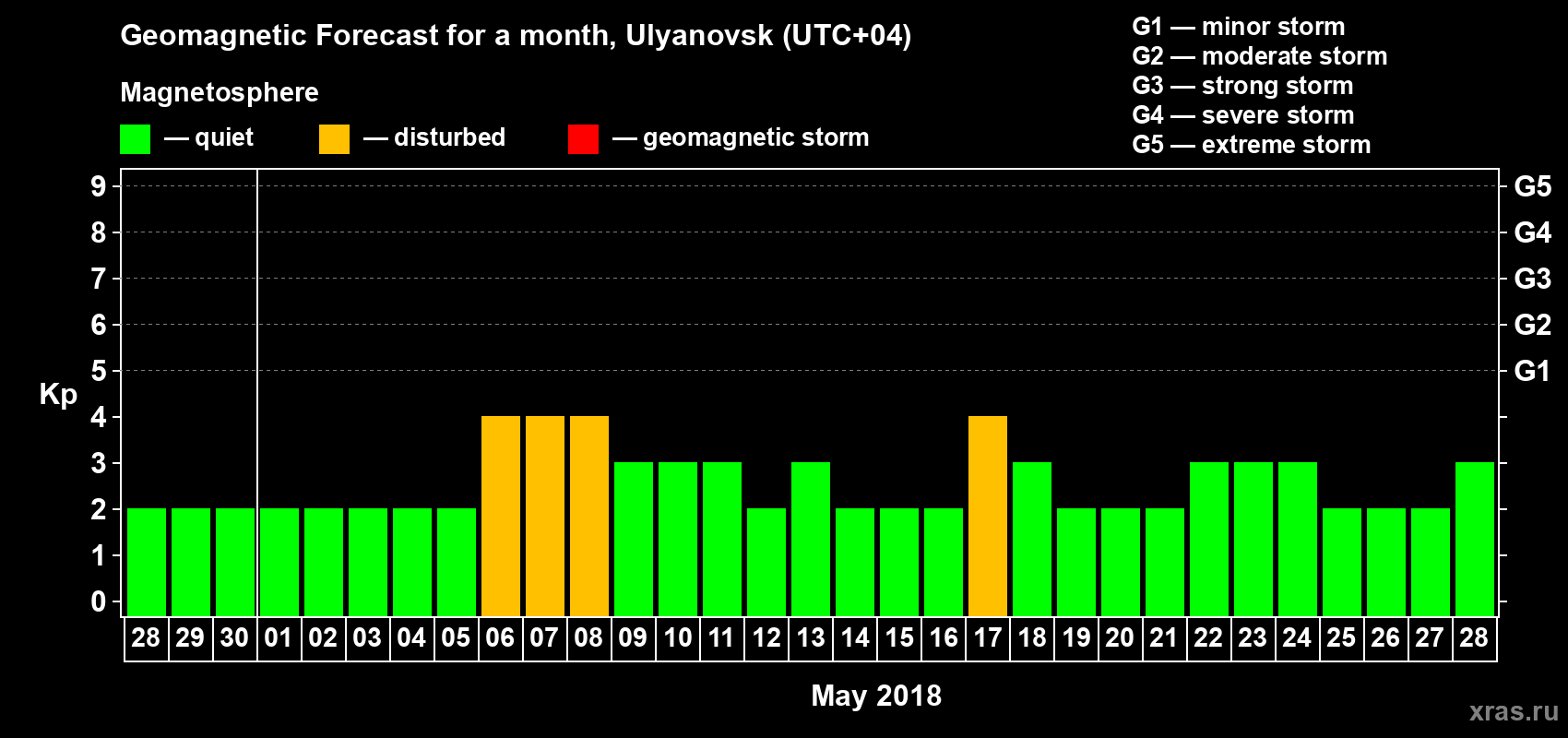Click the G1 label on the right axis

coord(1533,371)
